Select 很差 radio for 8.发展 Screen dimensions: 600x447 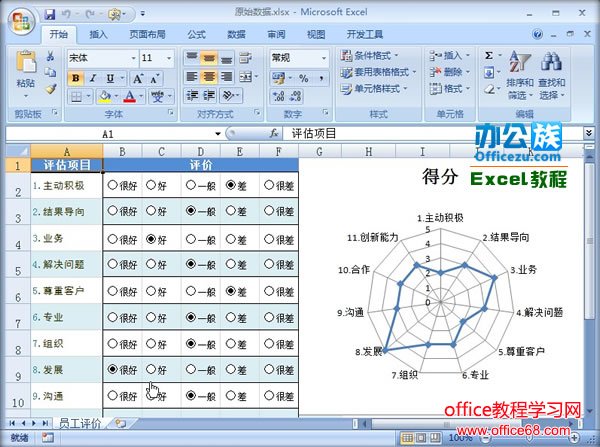(269, 369)
